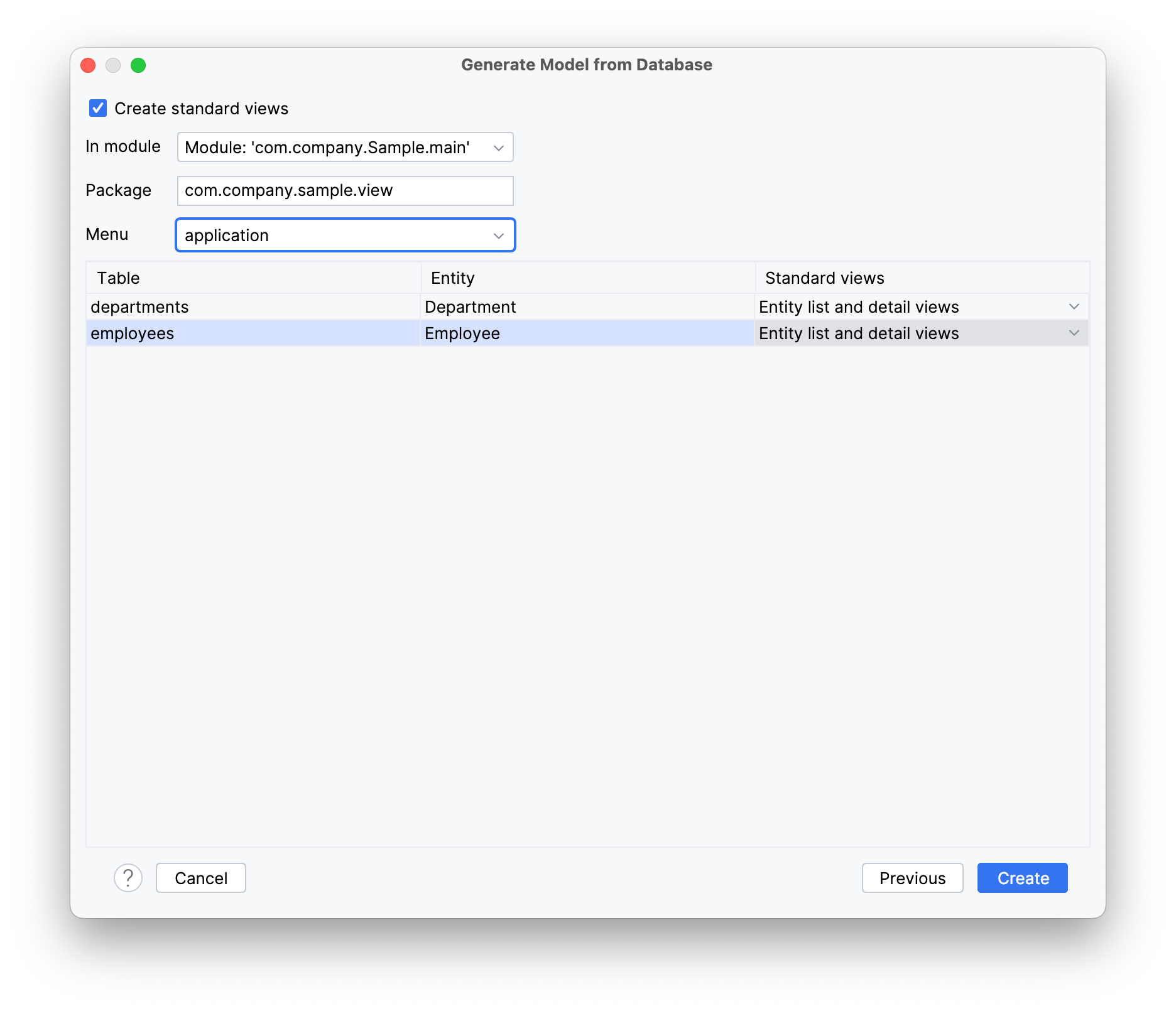Screen dimensions: 1176x1011
Task: Click the gray minimize window button
Action: 113,65
